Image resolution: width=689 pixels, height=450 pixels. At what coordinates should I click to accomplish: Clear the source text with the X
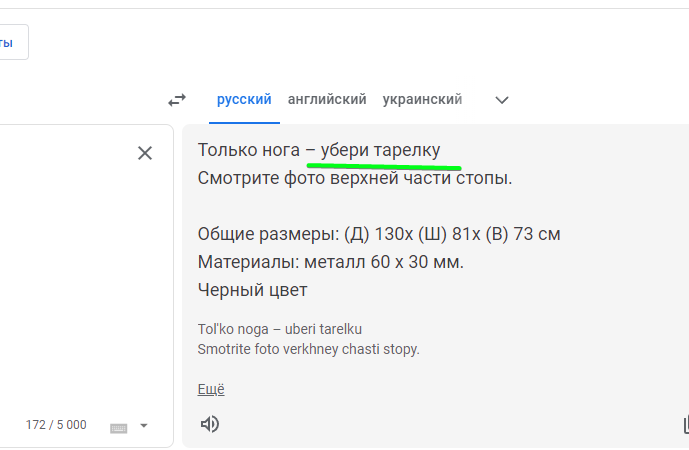click(x=145, y=153)
